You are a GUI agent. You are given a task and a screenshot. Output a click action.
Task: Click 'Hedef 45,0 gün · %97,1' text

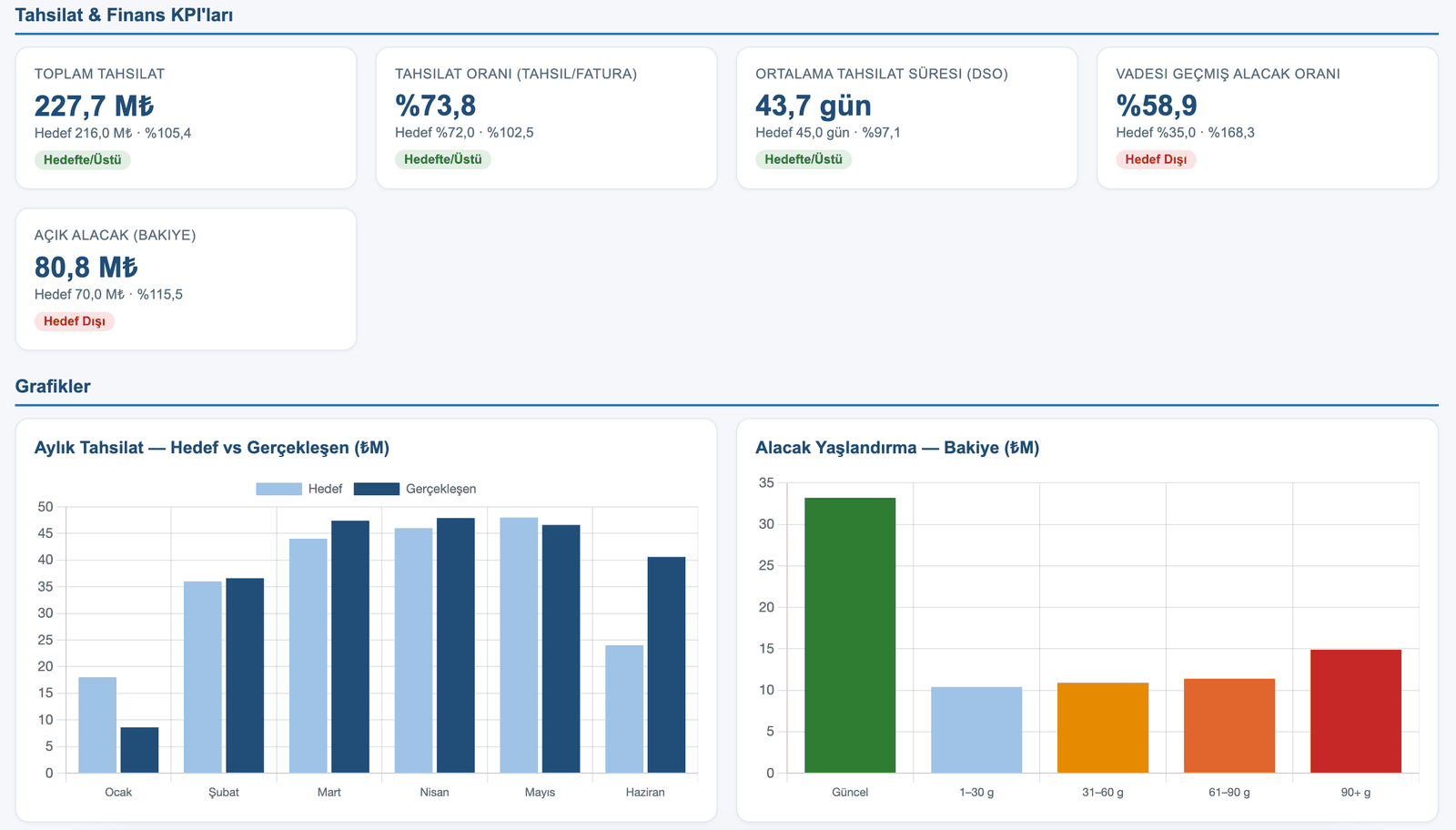pyautogui.click(x=828, y=133)
